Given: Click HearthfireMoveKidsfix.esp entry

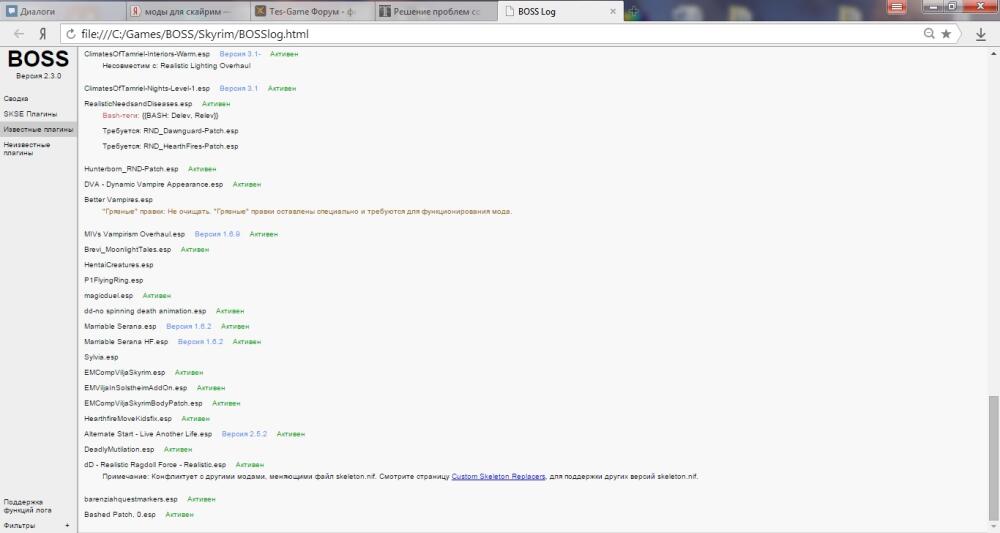Looking at the screenshot, I should tap(128, 419).
